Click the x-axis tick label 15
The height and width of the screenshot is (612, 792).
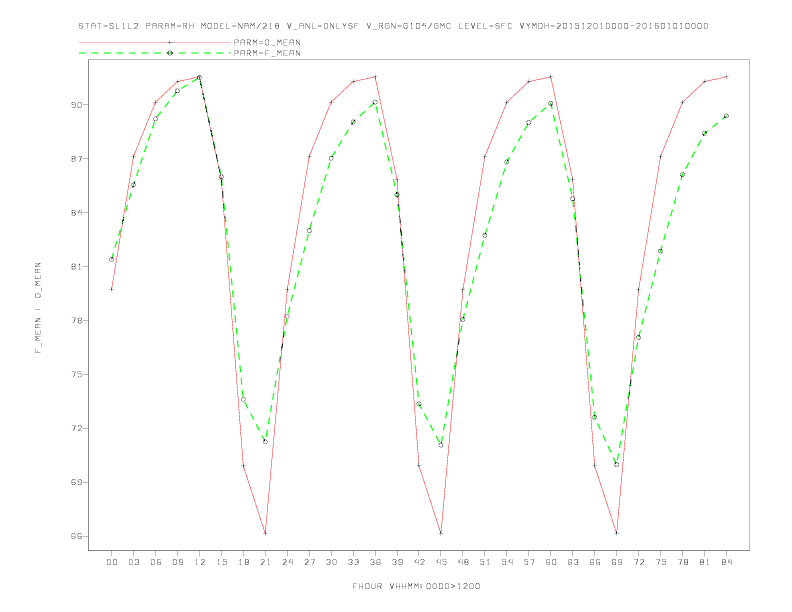(x=221, y=562)
